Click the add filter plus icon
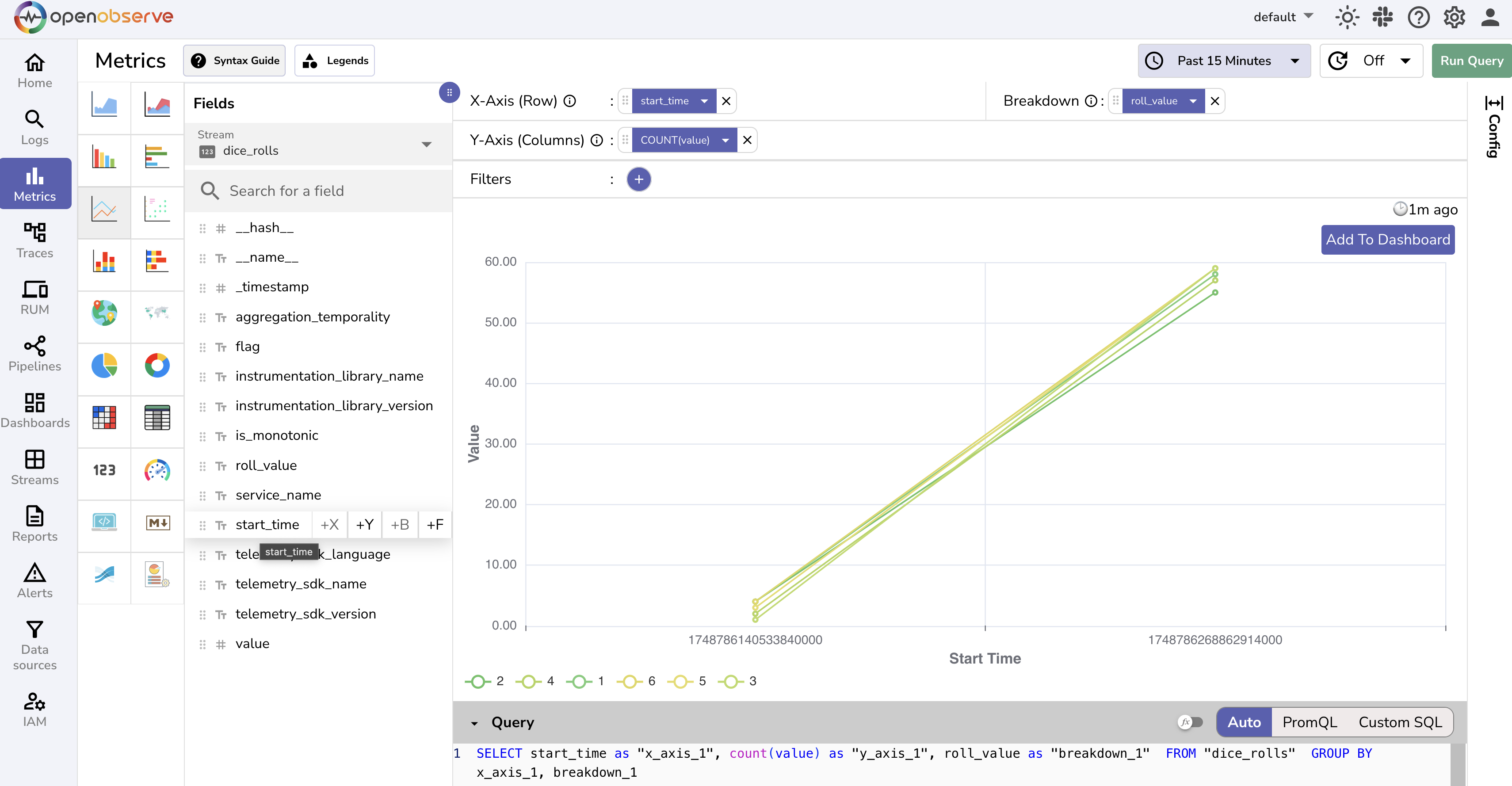 [638, 179]
